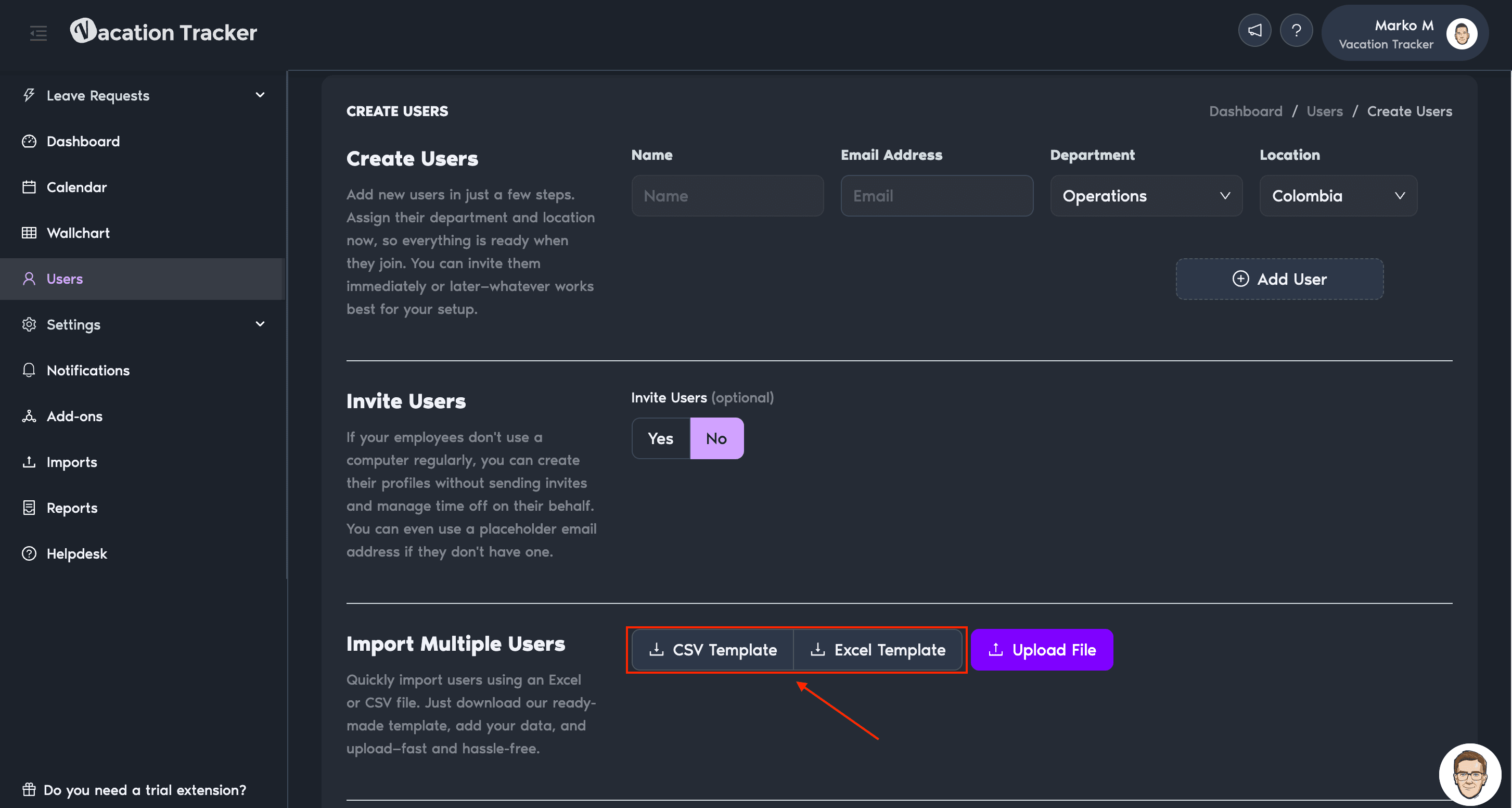Expand the Leave Requests menu chevron
This screenshot has height=808, width=1512.
(x=260, y=95)
